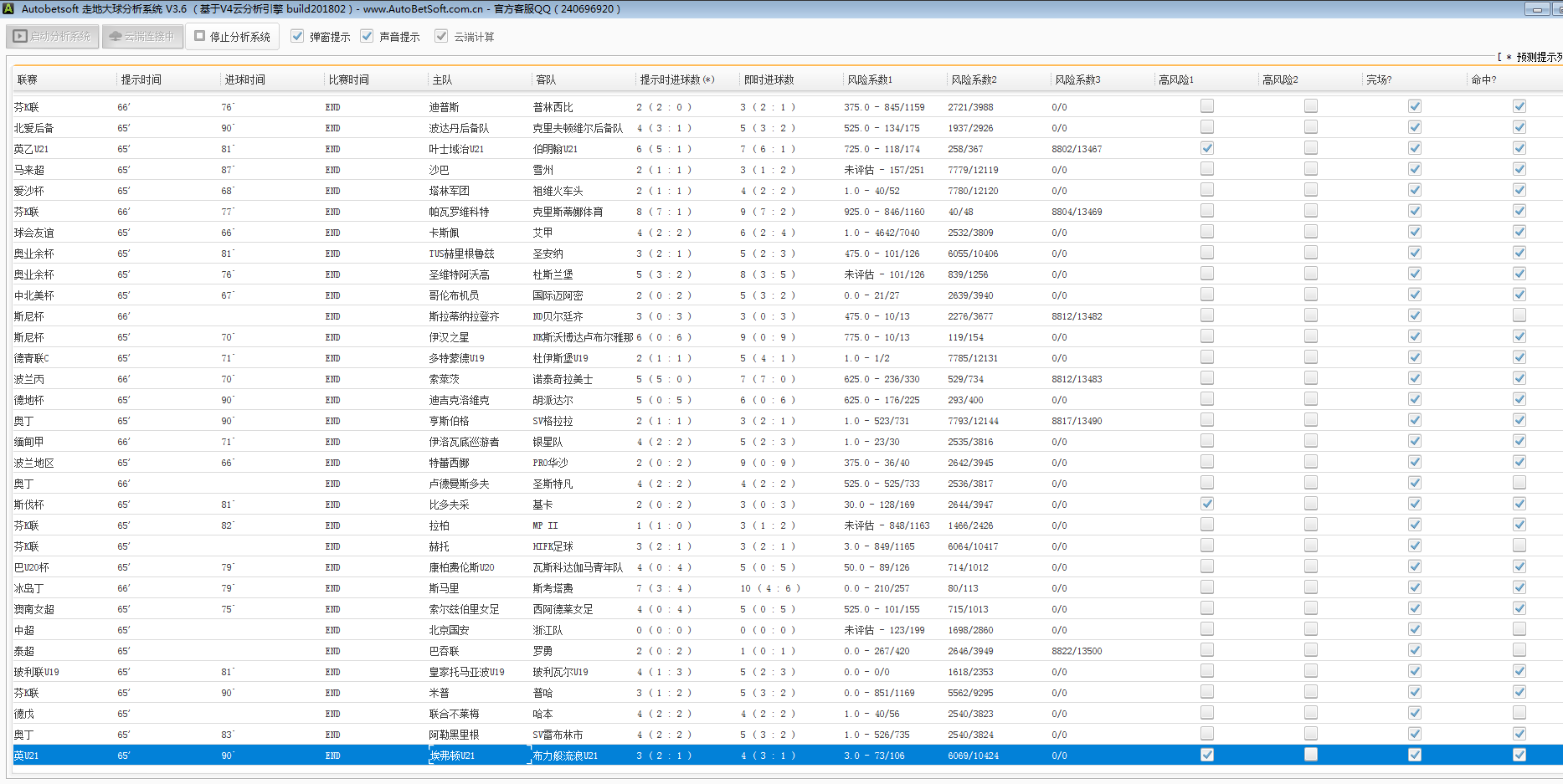The width and height of the screenshot is (1563, 784).
Task: Disable the 弹窗提示 checkbox
Action: [297, 36]
